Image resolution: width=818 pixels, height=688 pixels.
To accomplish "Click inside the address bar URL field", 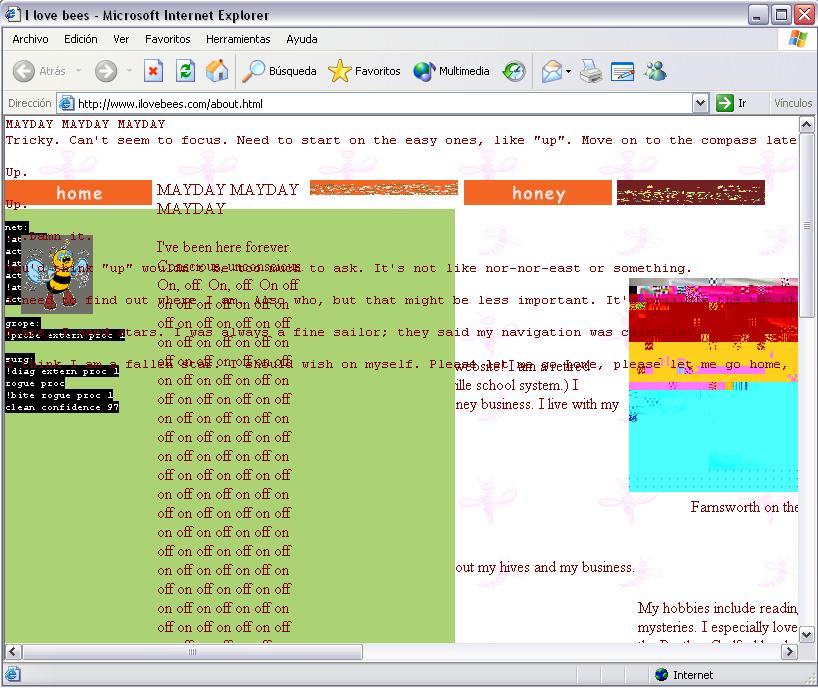I will (380, 103).
